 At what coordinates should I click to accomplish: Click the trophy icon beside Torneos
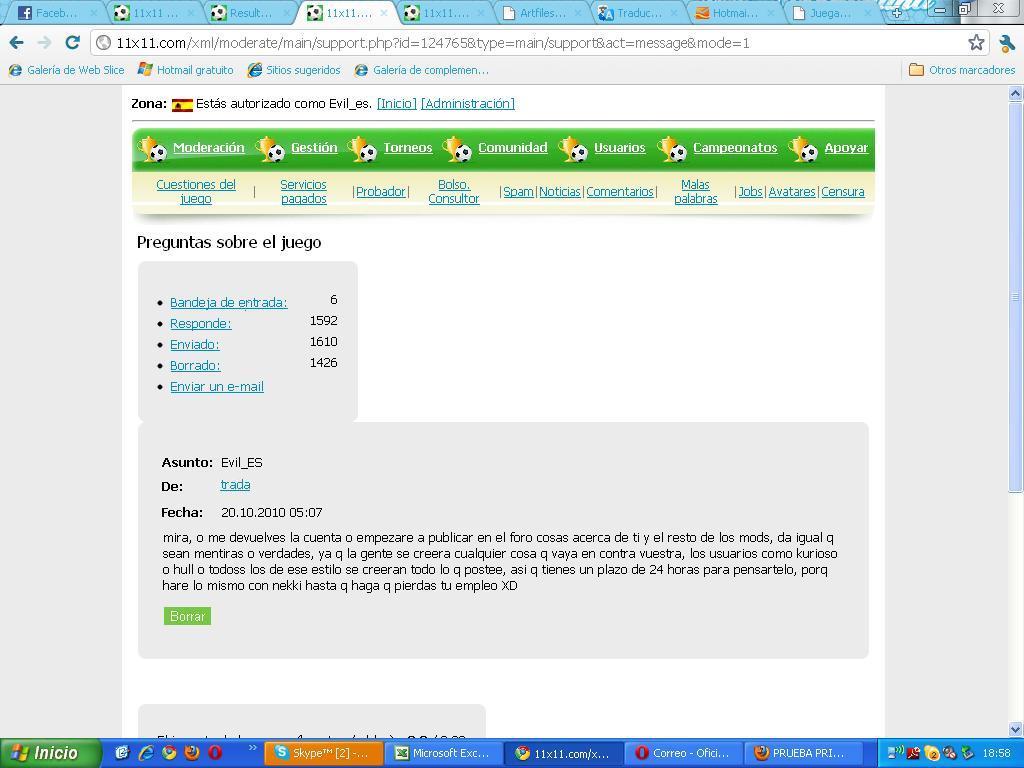[x=363, y=149]
